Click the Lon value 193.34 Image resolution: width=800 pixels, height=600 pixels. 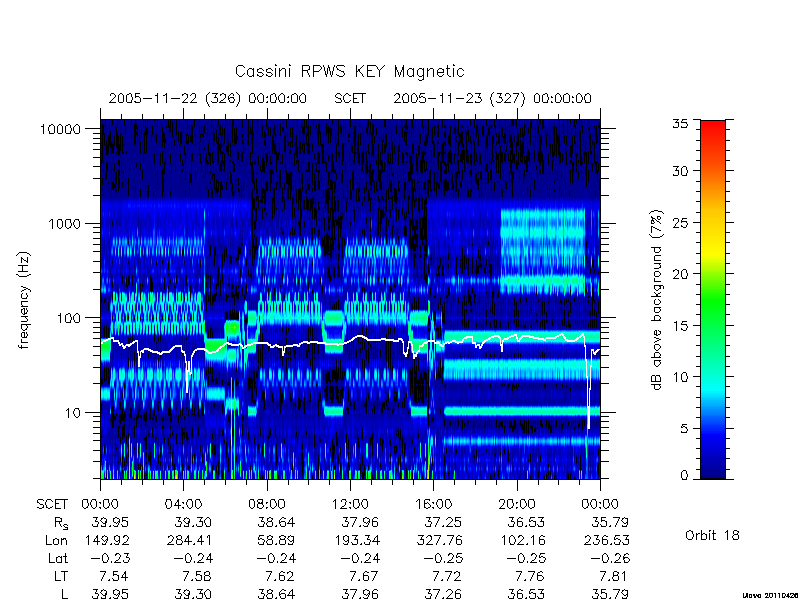point(355,540)
